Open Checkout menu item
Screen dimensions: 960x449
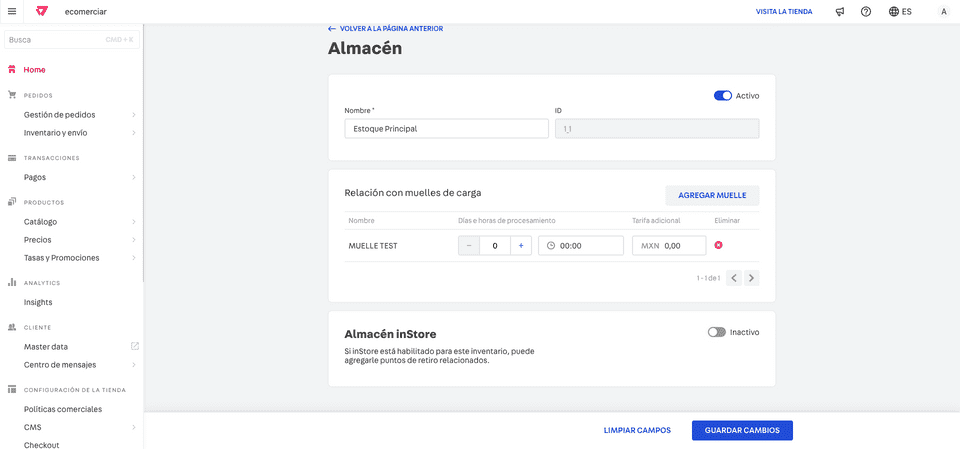(x=42, y=445)
